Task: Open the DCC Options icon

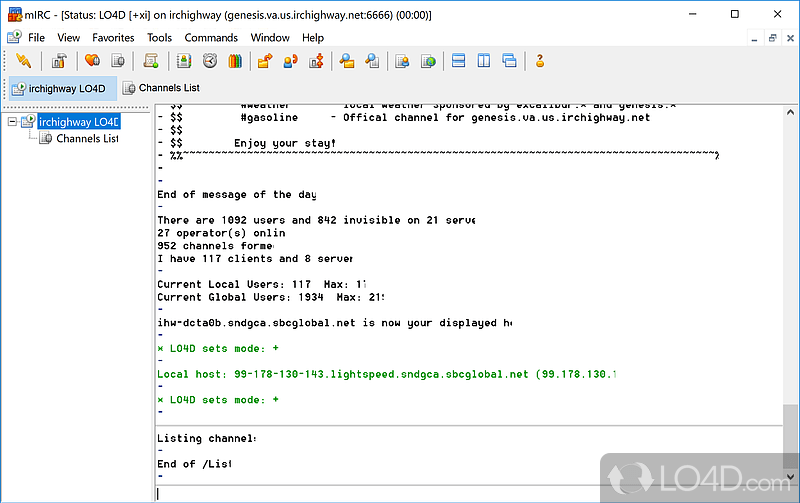Action: tap(316, 61)
